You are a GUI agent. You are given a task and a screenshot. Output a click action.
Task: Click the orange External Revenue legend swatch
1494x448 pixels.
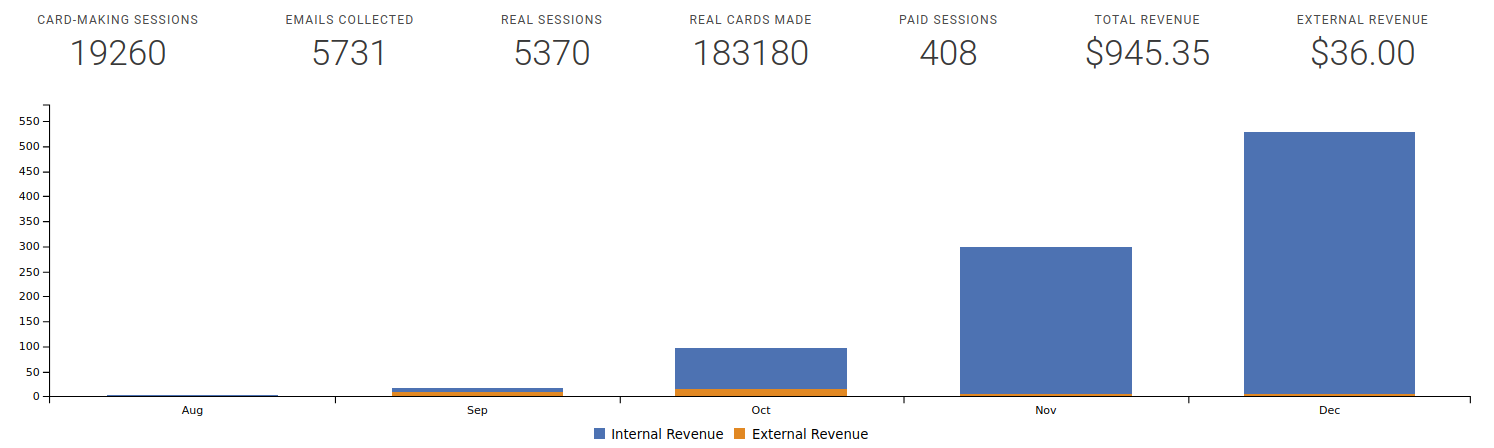(x=740, y=434)
